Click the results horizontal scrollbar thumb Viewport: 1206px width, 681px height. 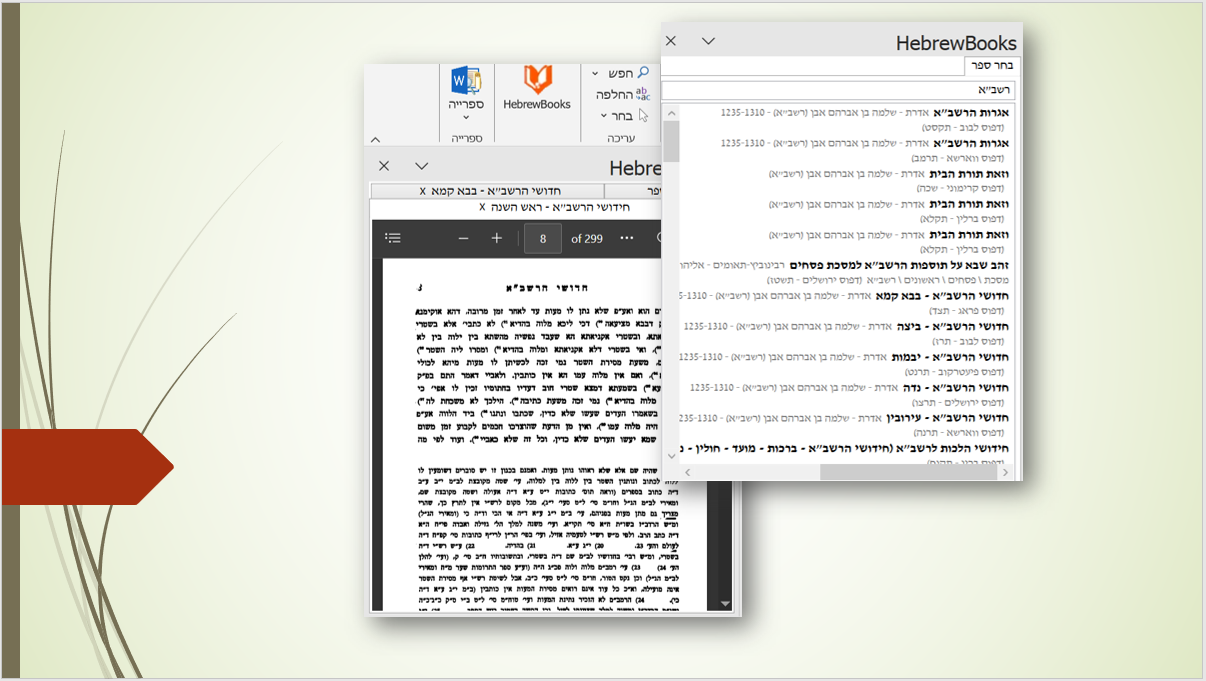(910, 471)
